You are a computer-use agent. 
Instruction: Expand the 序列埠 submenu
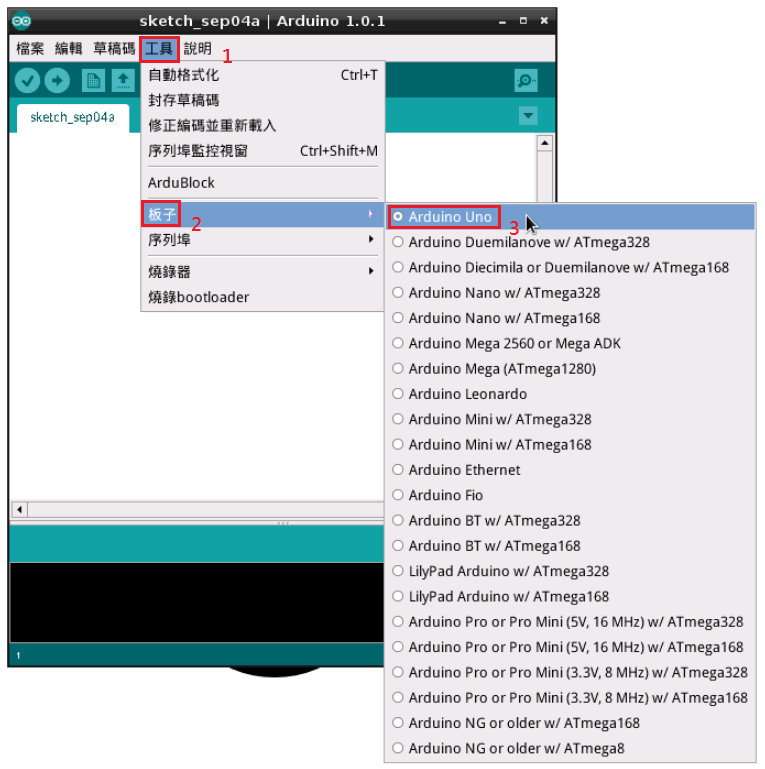click(x=262, y=240)
